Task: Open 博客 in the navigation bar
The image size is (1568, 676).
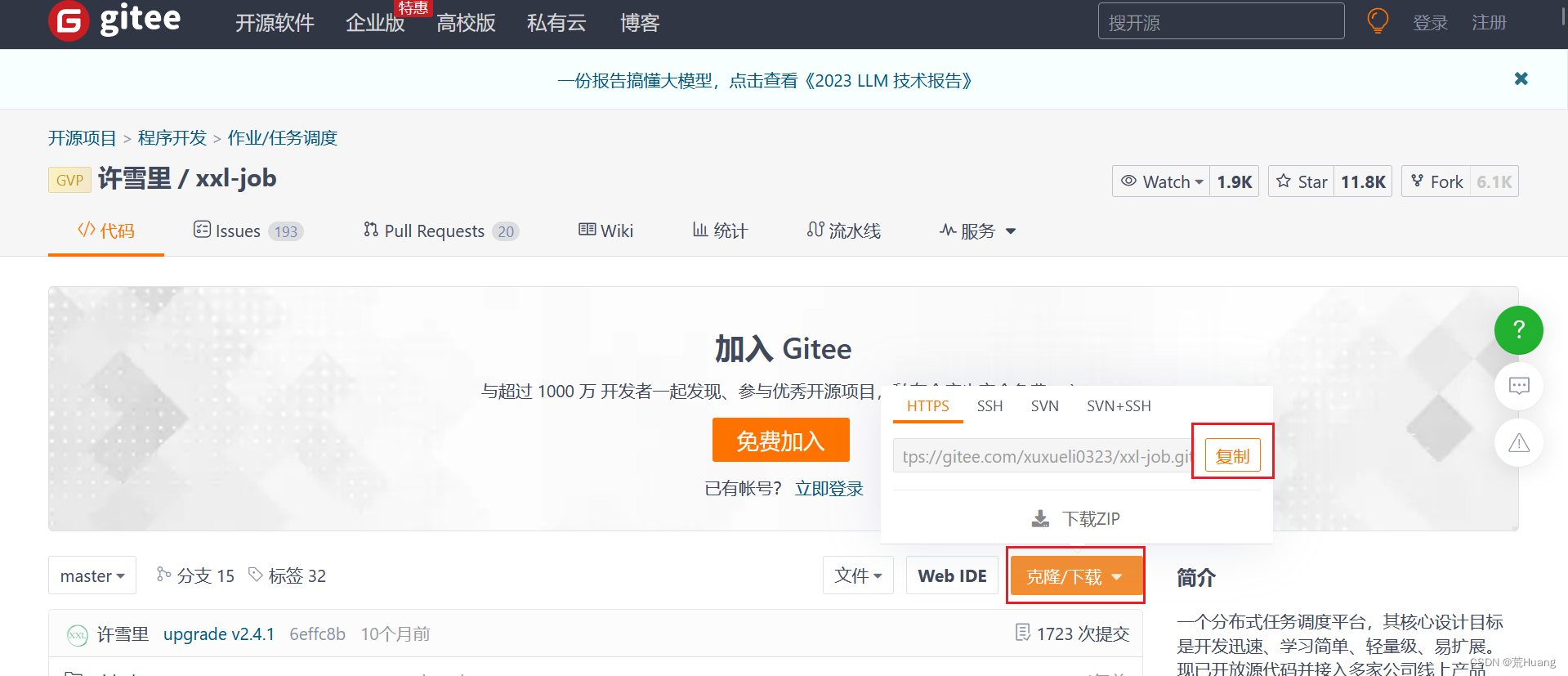Action: [x=640, y=23]
